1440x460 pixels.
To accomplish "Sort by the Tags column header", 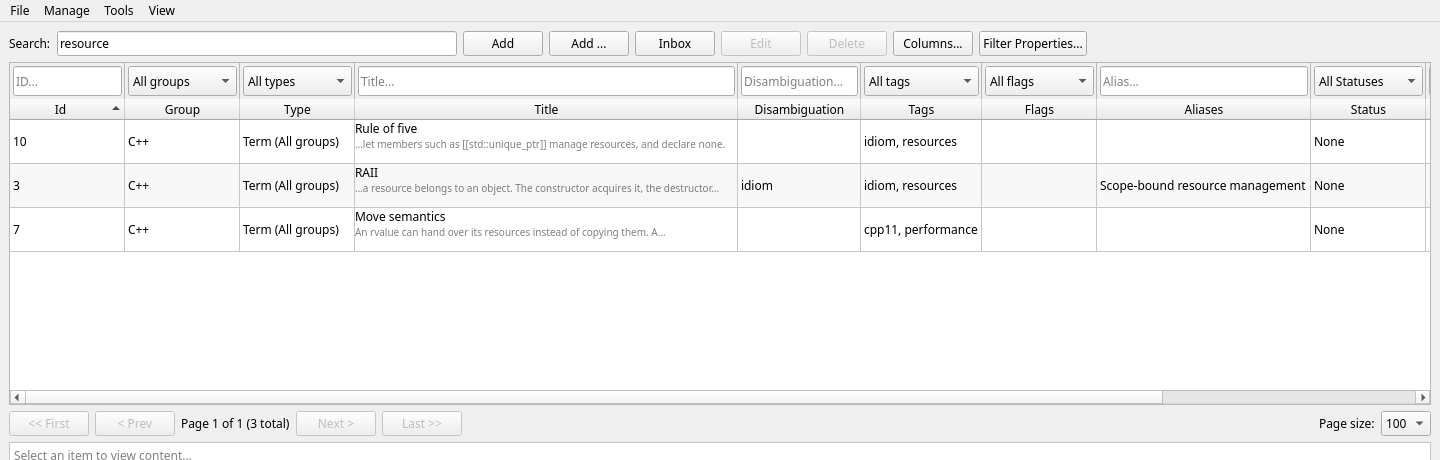I will tap(921, 109).
